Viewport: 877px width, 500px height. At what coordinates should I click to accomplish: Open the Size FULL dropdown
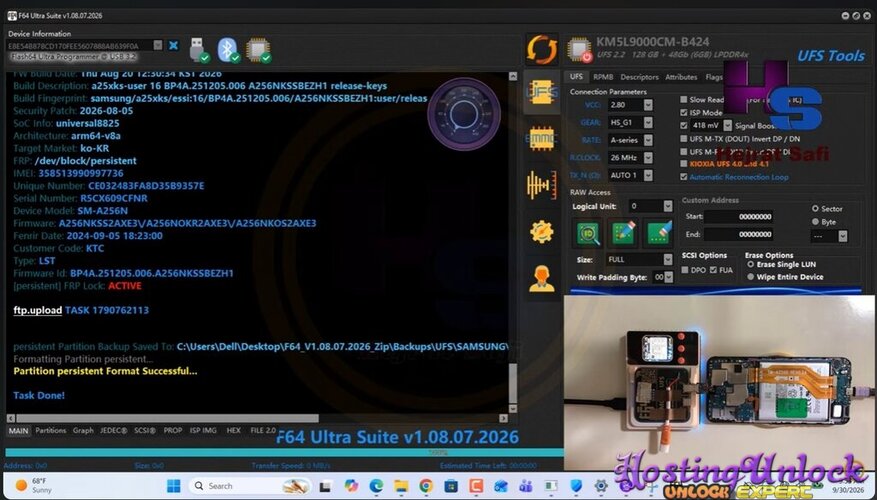(x=668, y=260)
